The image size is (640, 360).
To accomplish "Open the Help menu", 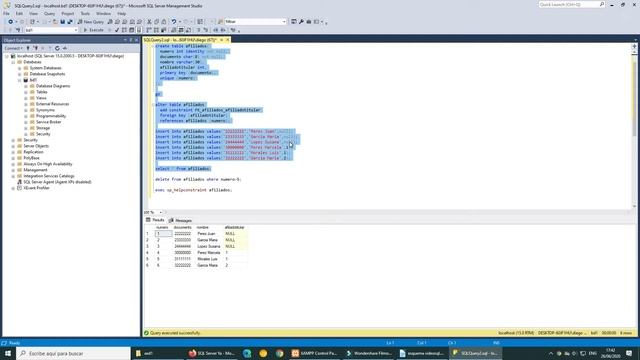I will (x=122, y=13).
